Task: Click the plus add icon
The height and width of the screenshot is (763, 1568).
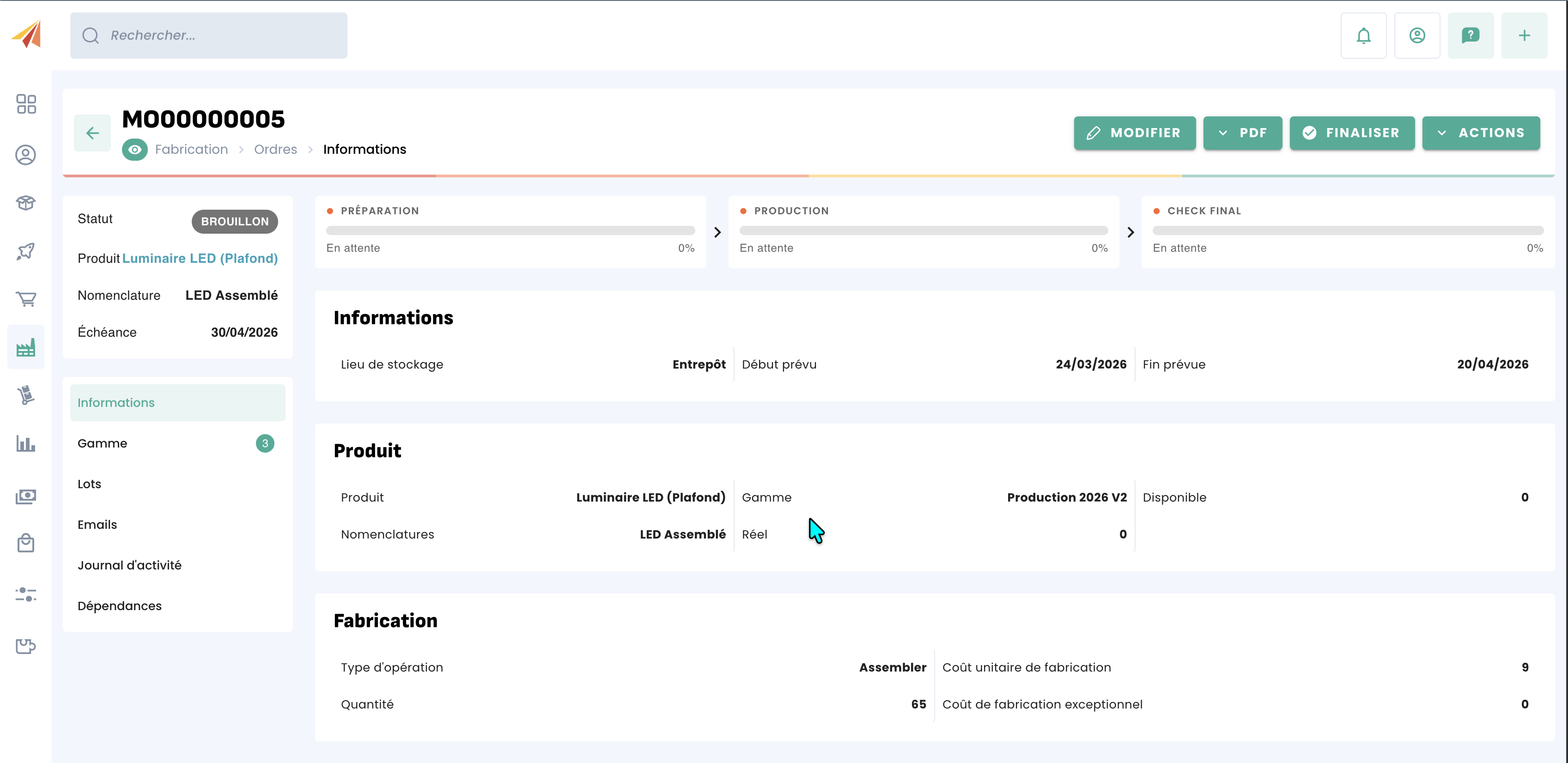Action: coord(1524,35)
